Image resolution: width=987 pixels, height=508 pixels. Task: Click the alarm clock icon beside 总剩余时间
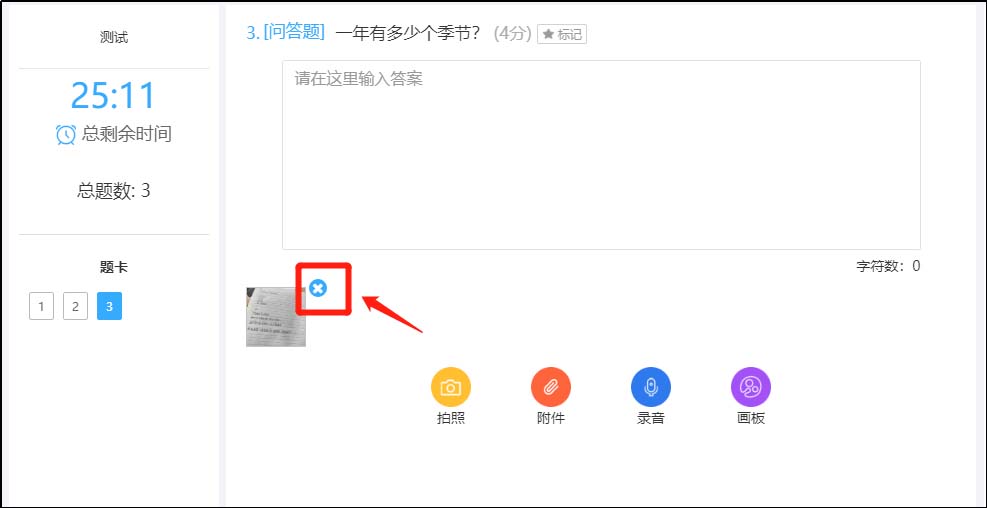[x=65, y=134]
